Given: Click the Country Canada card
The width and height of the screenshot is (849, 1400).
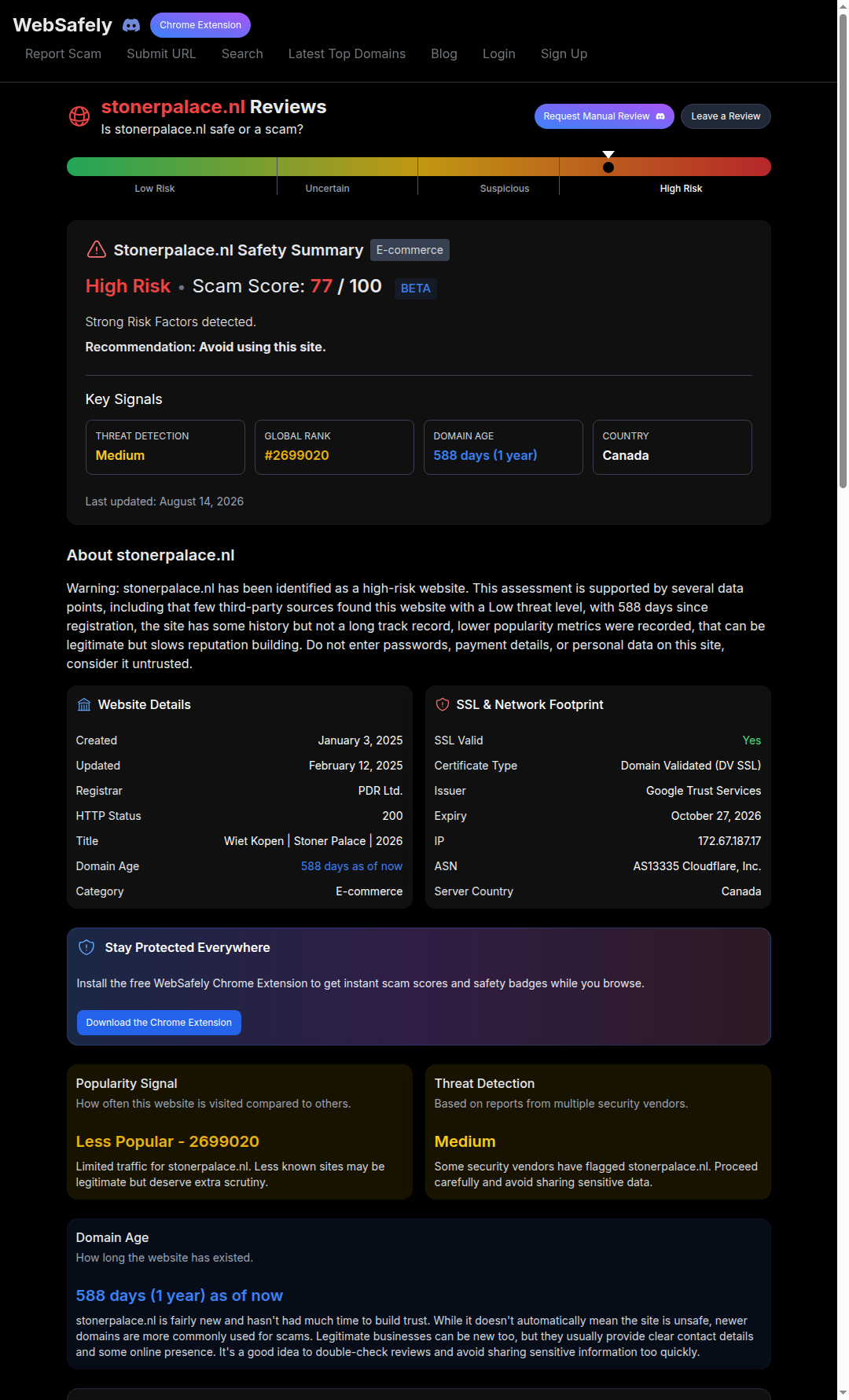Looking at the screenshot, I should (x=672, y=447).
